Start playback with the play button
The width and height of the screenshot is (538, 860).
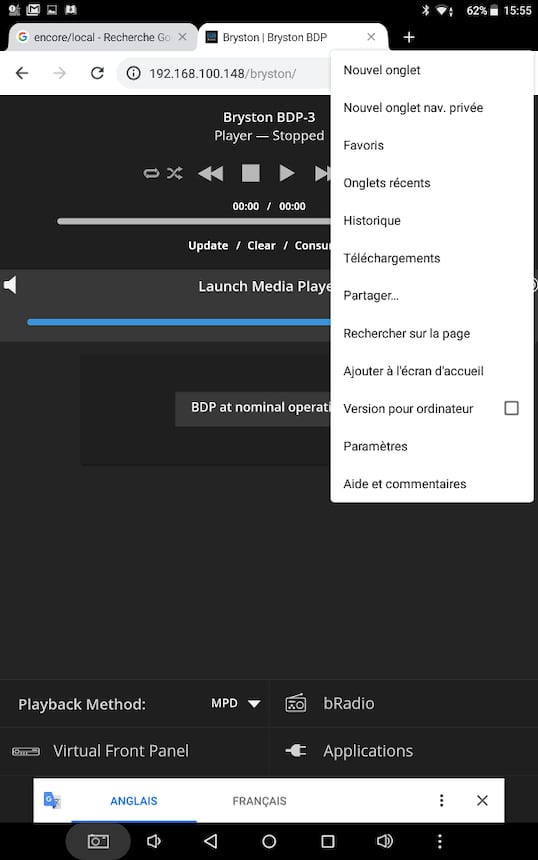pyautogui.click(x=286, y=173)
